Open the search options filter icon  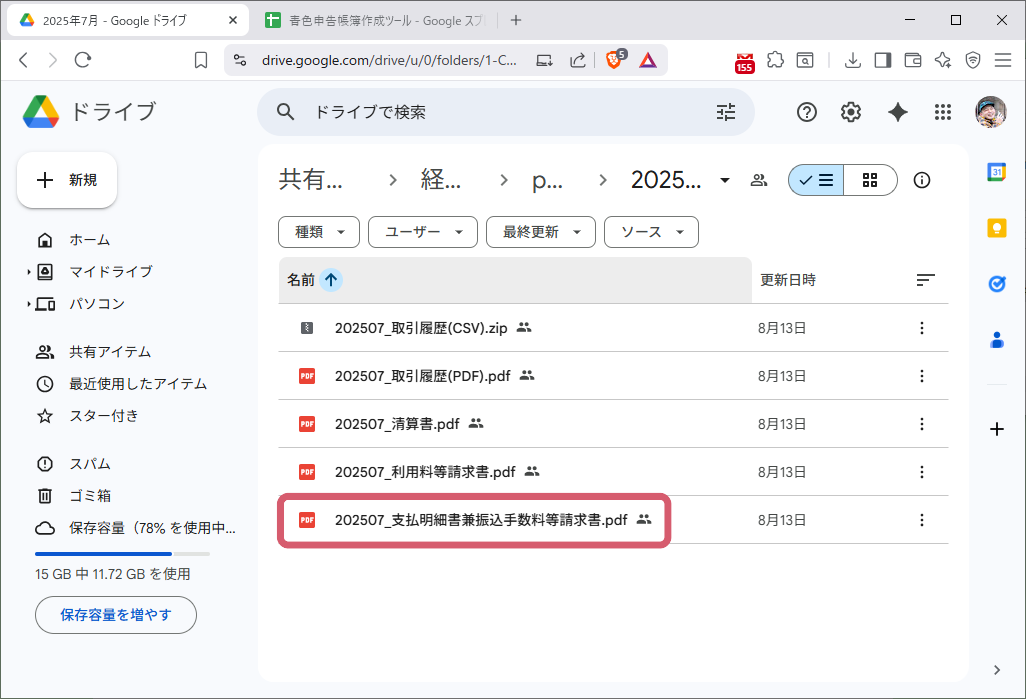[726, 112]
